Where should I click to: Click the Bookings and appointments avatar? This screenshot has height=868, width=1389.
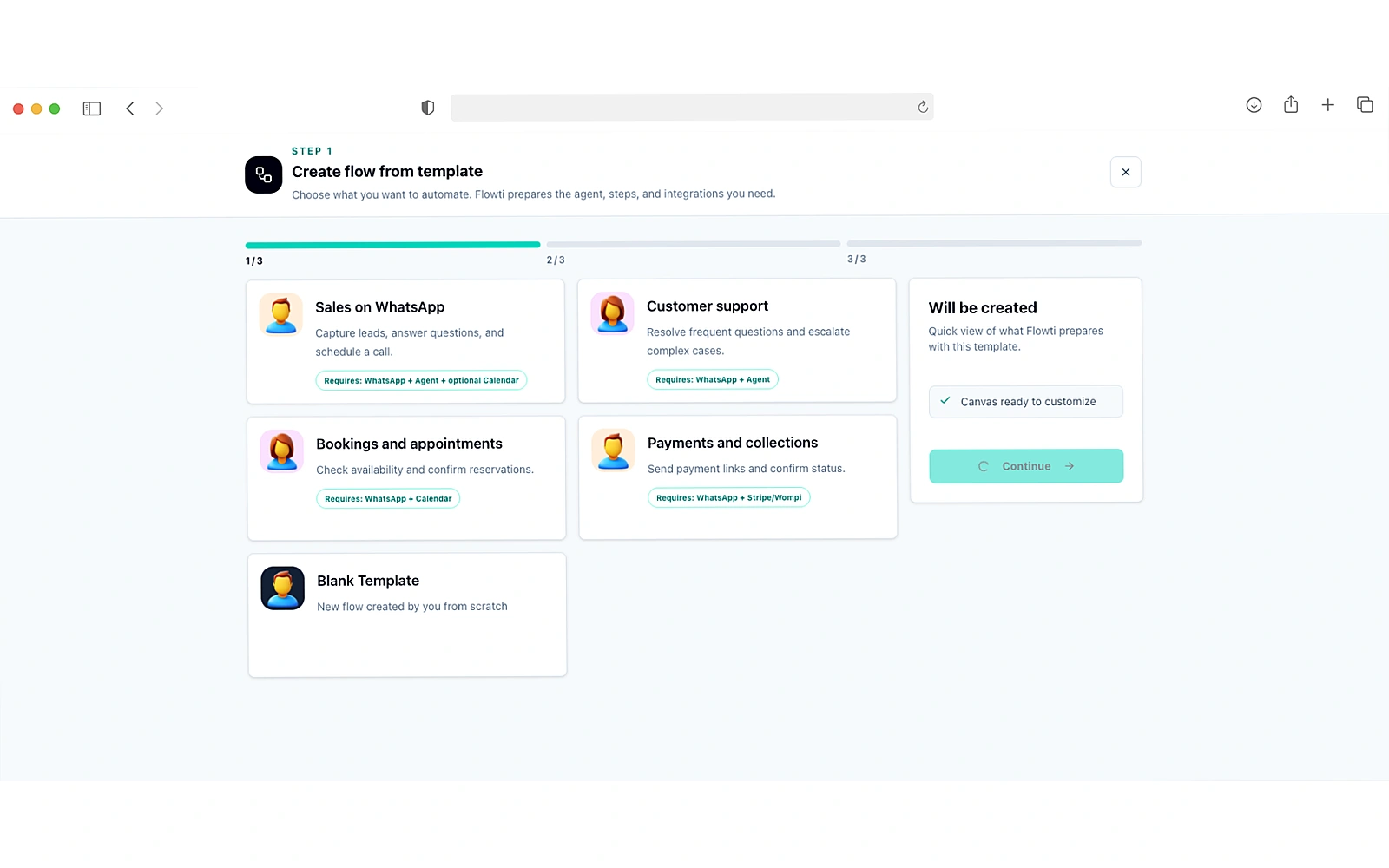[281, 451]
